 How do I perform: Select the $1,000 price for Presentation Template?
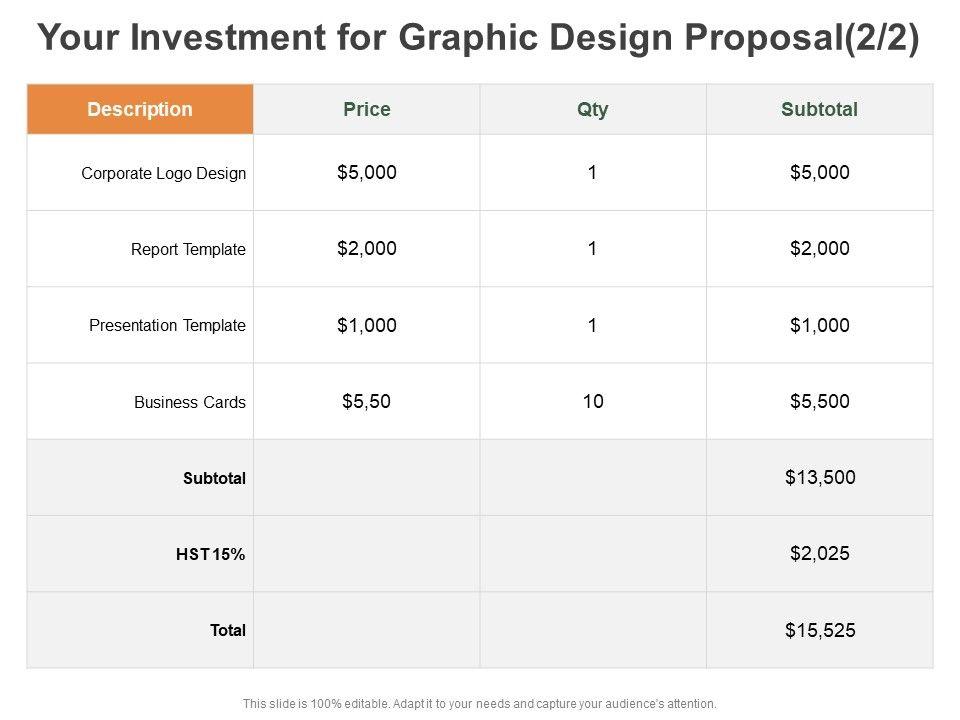tap(367, 325)
